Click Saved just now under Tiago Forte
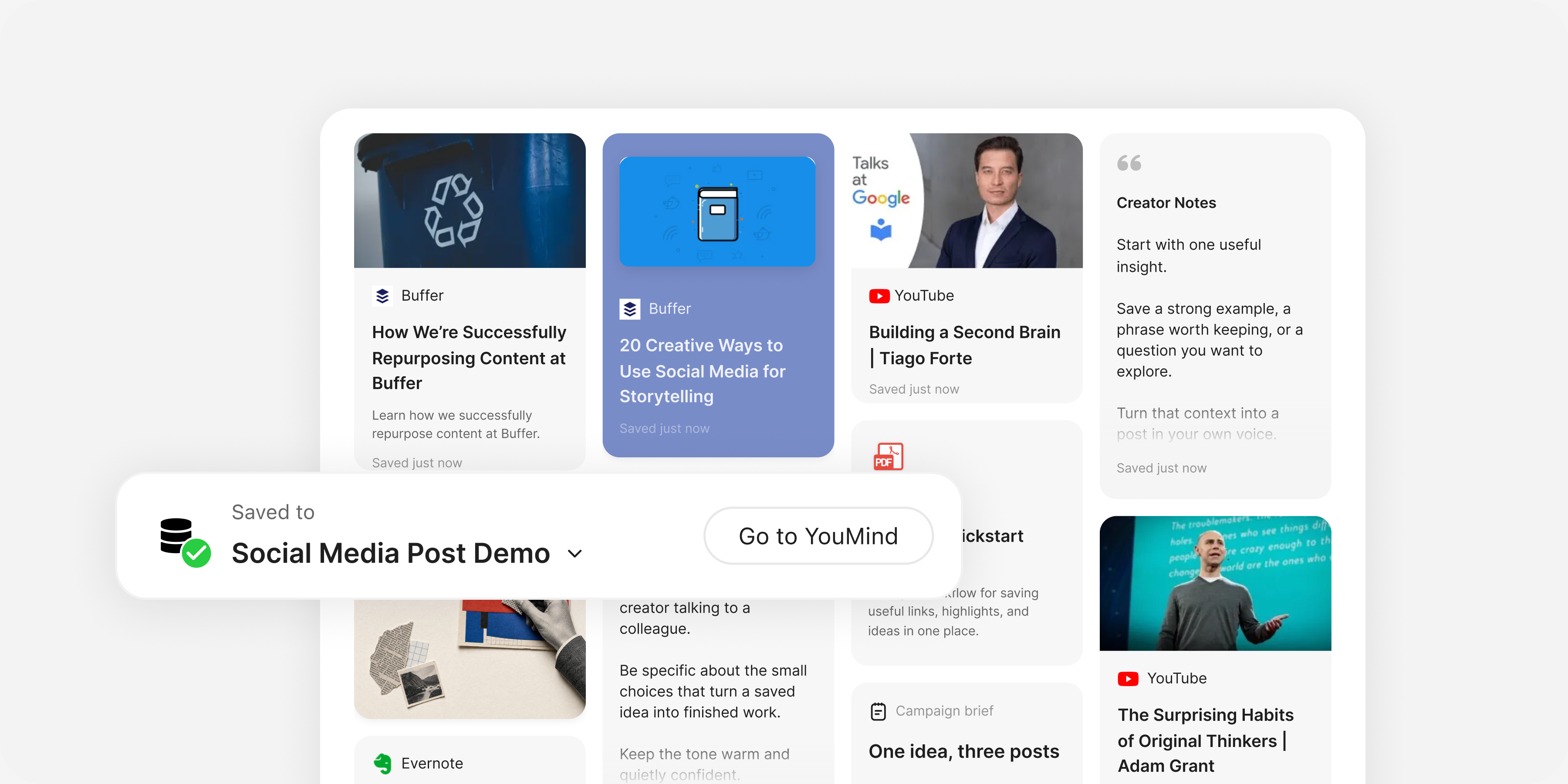This screenshot has height=784, width=1568. click(x=914, y=389)
